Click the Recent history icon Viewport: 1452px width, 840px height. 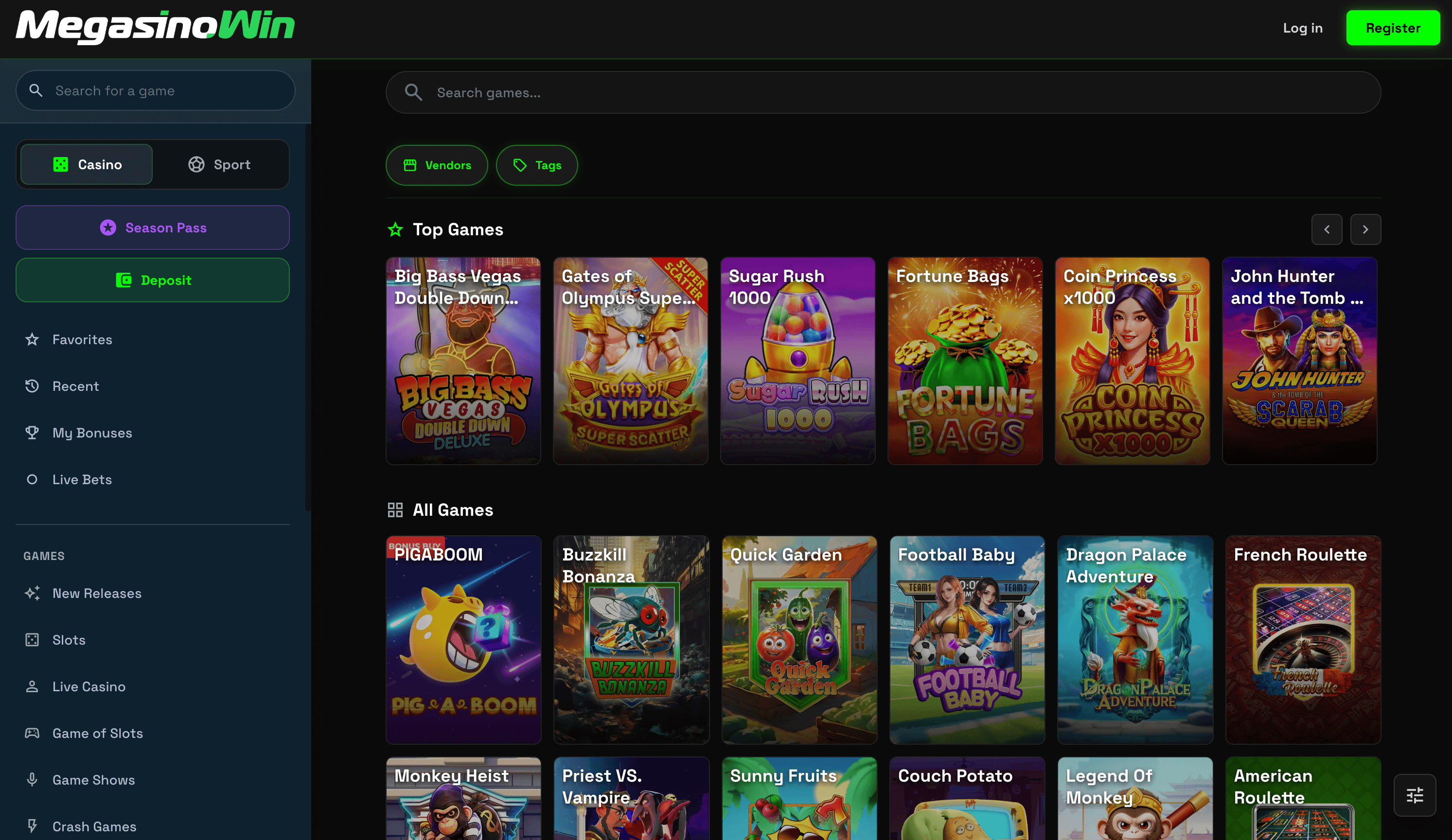(x=32, y=386)
